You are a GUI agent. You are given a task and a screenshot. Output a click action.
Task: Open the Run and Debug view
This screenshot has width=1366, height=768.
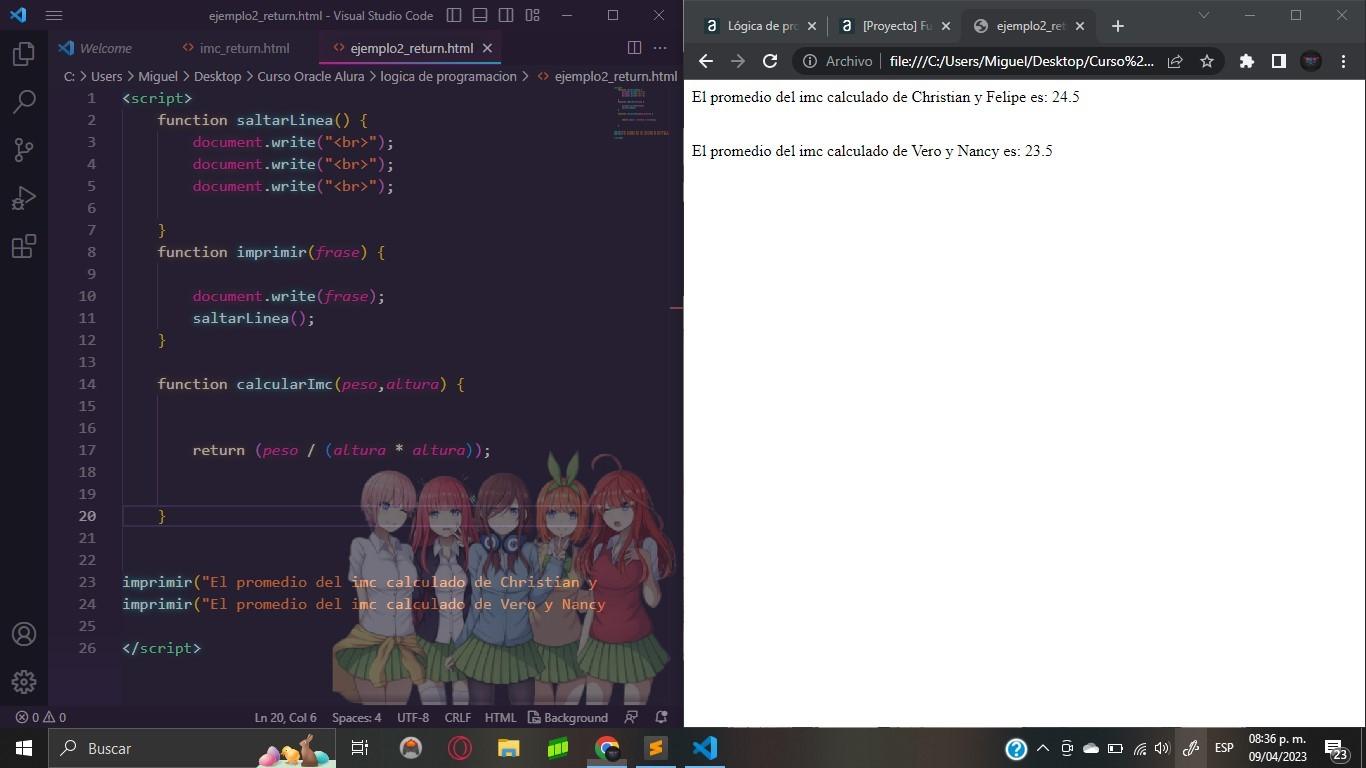click(24, 198)
